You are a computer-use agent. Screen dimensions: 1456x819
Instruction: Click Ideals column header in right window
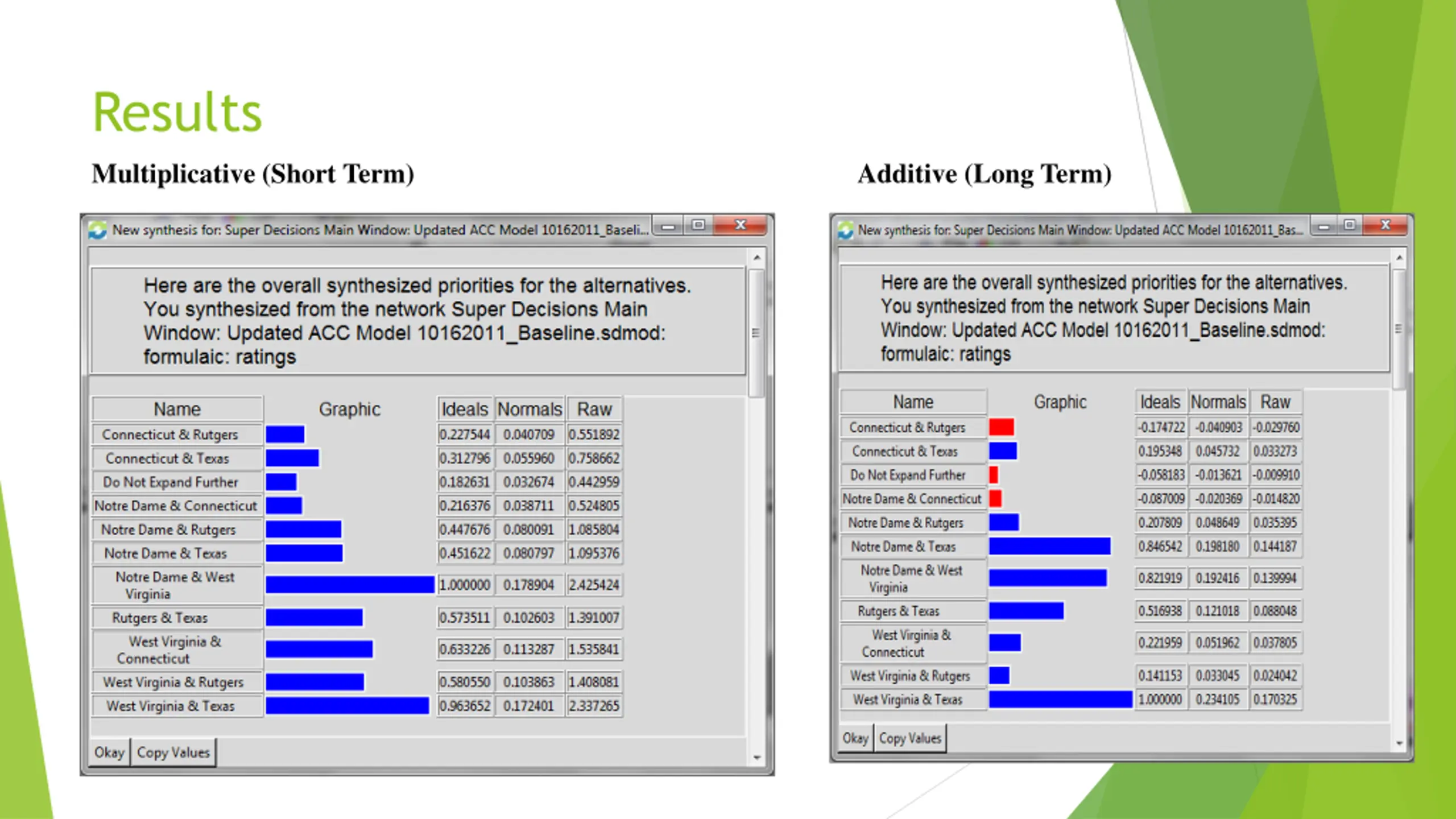click(1160, 402)
